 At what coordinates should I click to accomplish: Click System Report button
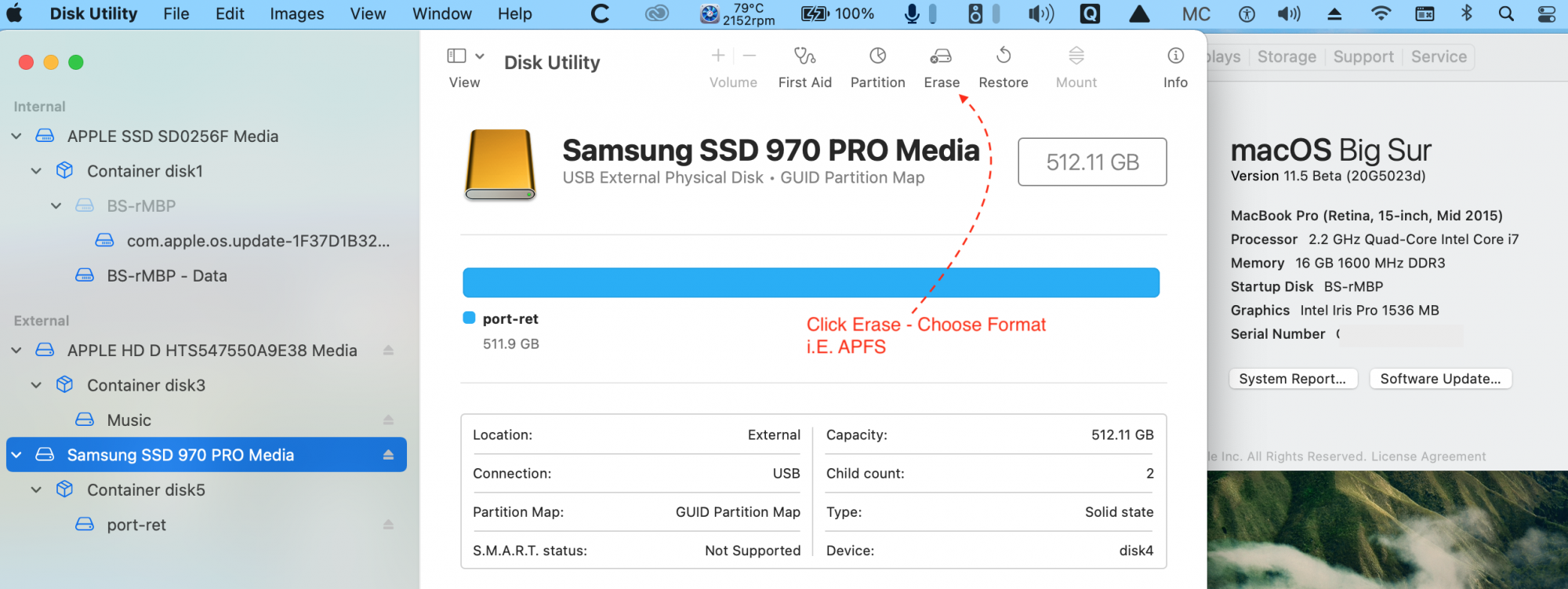pyautogui.click(x=1293, y=379)
